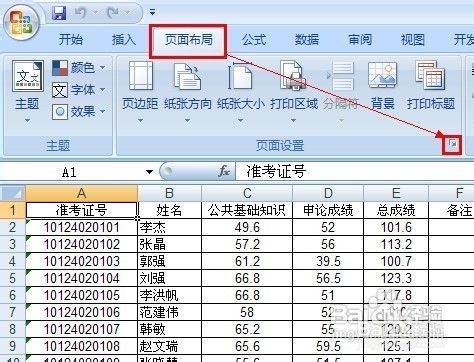Open the 页面设置 dialog launcher
This screenshot has width=474, height=362.
pyautogui.click(x=452, y=144)
